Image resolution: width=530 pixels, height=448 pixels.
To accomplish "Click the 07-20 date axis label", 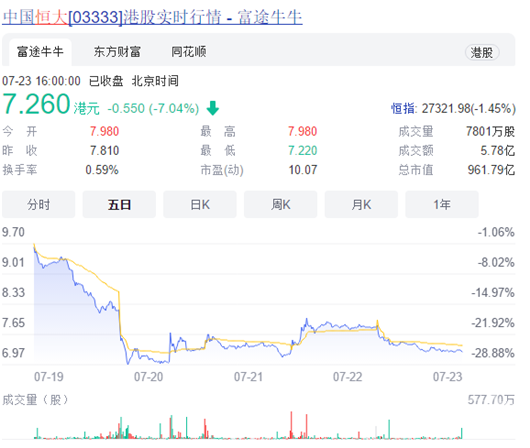I will [148, 377].
